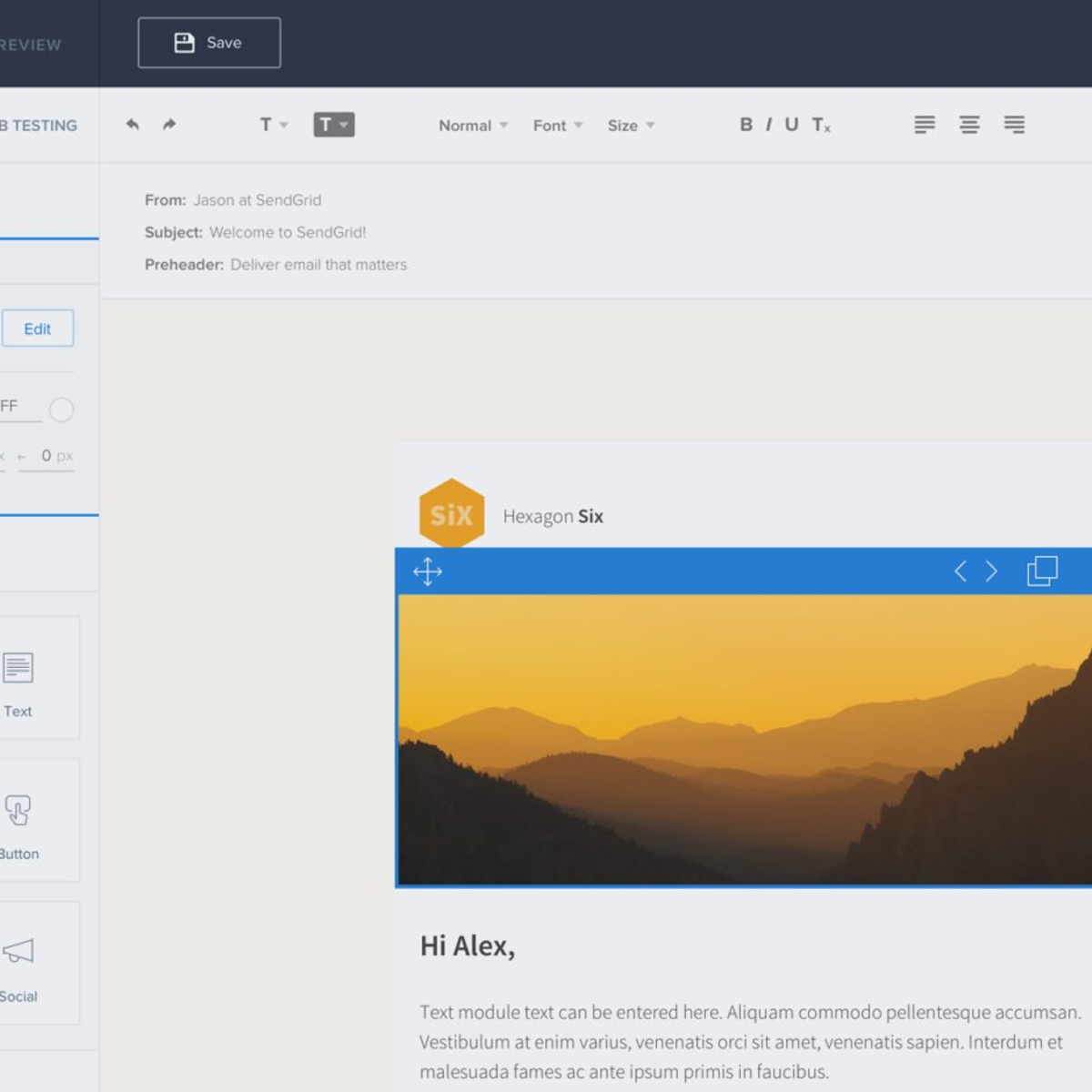Click the Edit button in the sidebar
Image resolution: width=1092 pixels, height=1092 pixels.
38,328
